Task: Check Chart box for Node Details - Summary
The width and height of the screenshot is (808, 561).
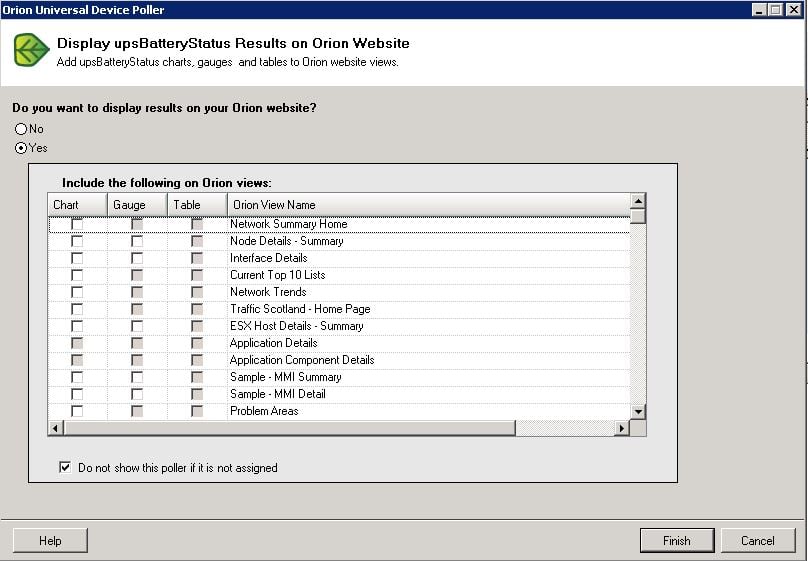Action: (77, 241)
